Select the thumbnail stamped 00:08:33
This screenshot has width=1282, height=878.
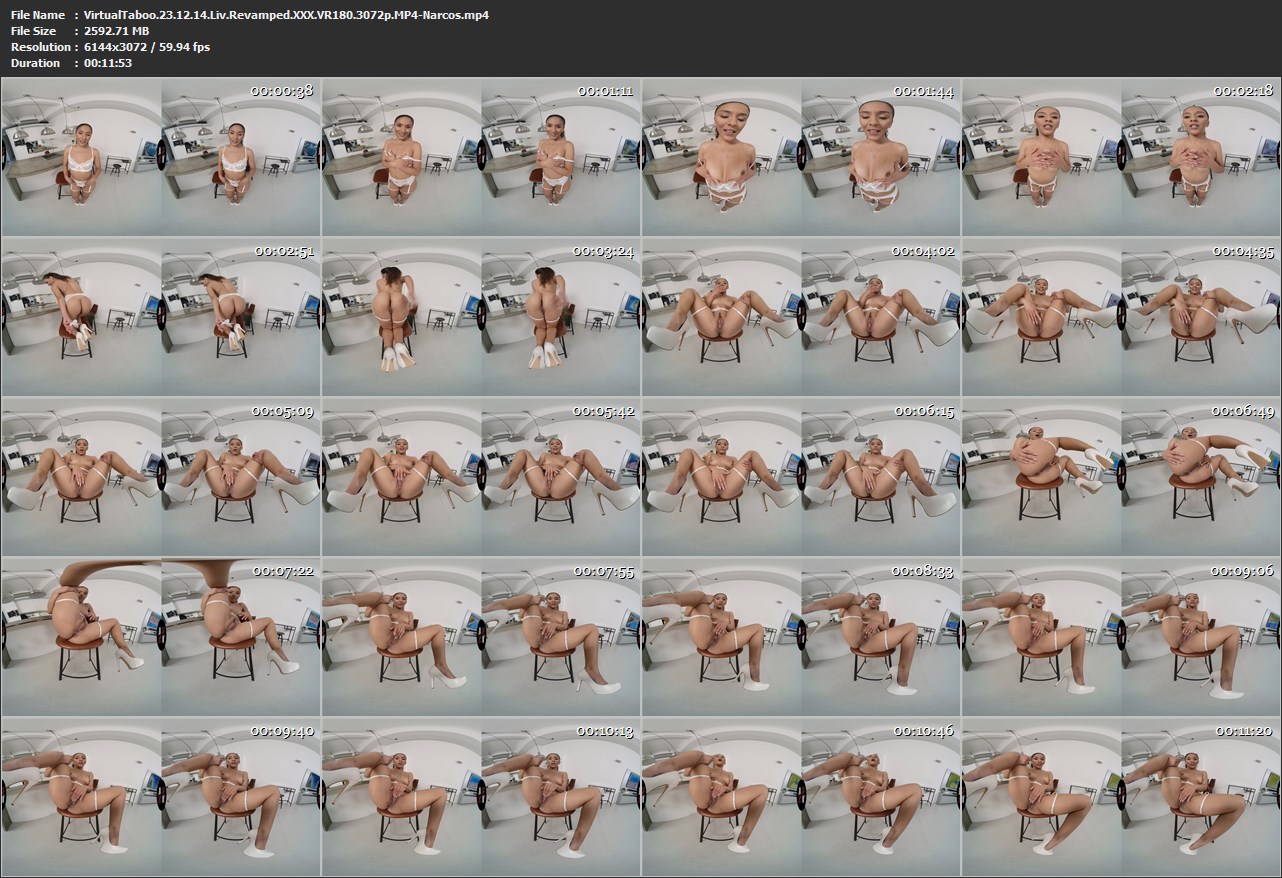tap(801, 637)
